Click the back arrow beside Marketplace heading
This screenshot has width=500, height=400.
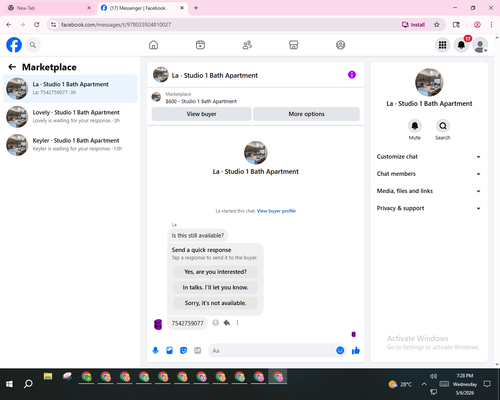point(12,67)
